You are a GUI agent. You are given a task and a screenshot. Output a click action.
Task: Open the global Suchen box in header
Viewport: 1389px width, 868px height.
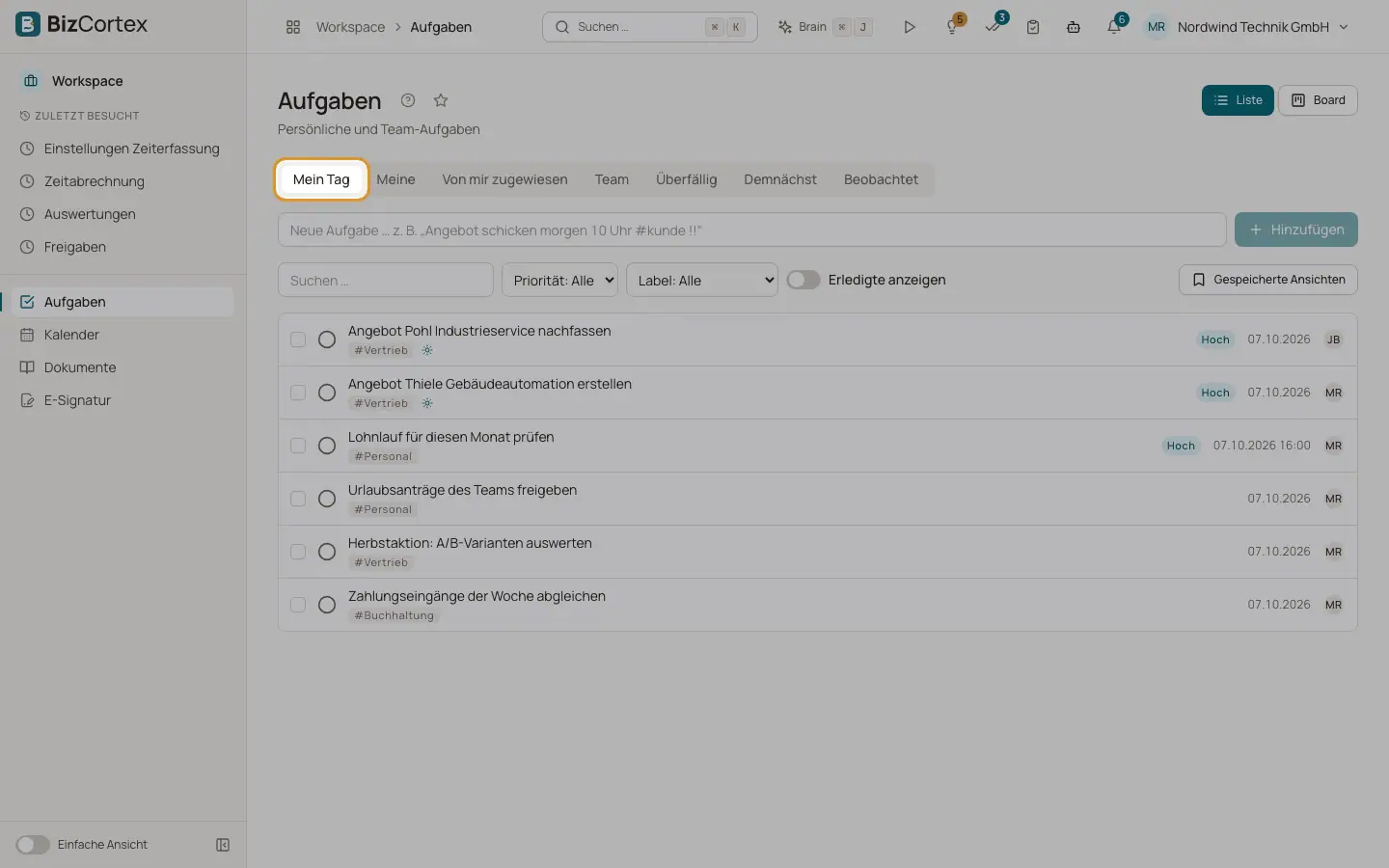click(650, 27)
